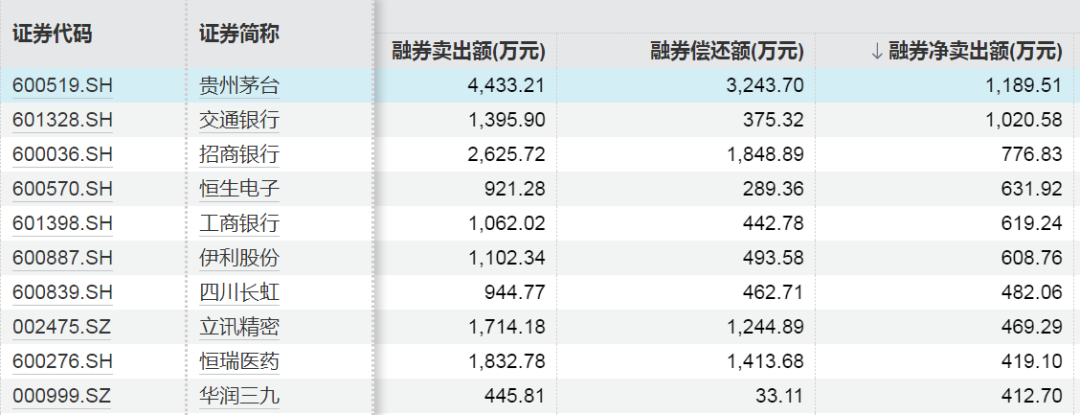Click the 证券简称 column header

pyautogui.click(x=239, y=34)
